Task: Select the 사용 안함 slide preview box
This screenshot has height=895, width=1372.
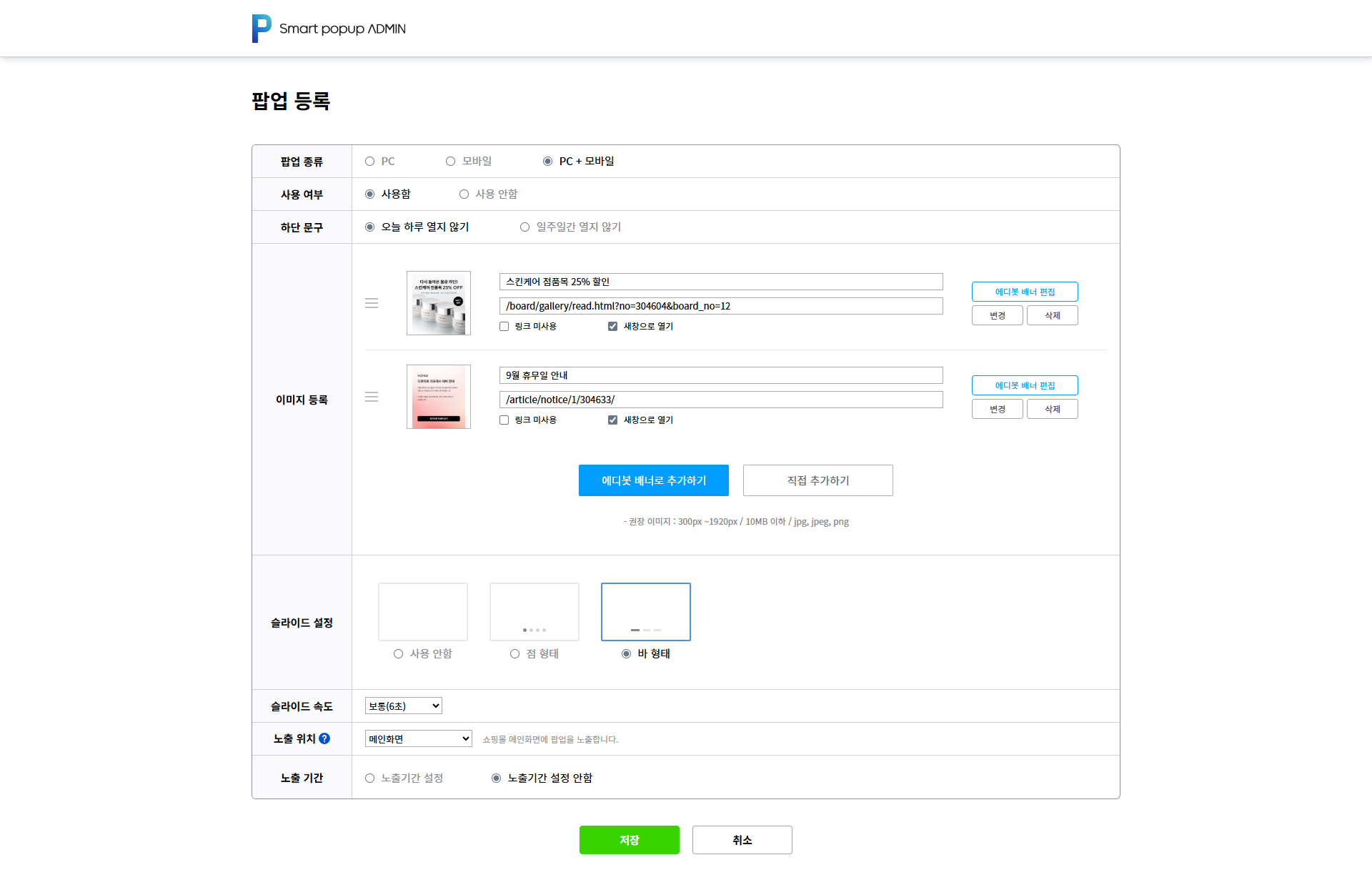Action: 422,612
